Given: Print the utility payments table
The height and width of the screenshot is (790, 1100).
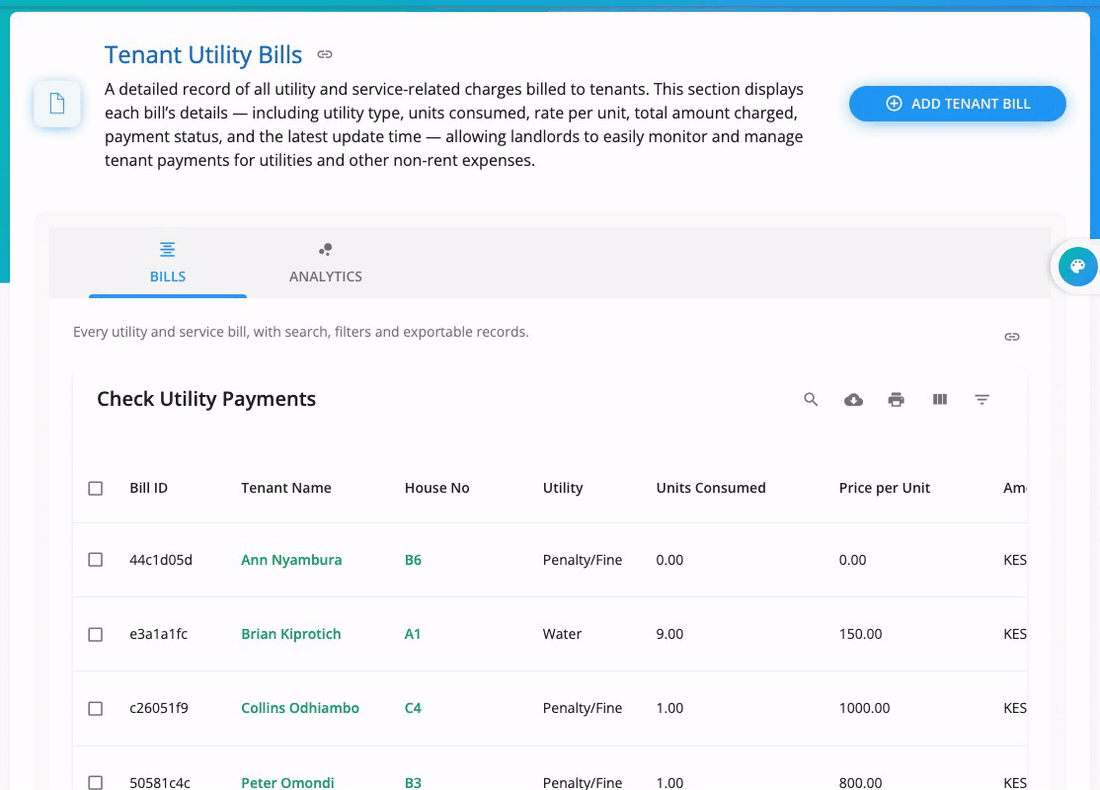Looking at the screenshot, I should [896, 400].
